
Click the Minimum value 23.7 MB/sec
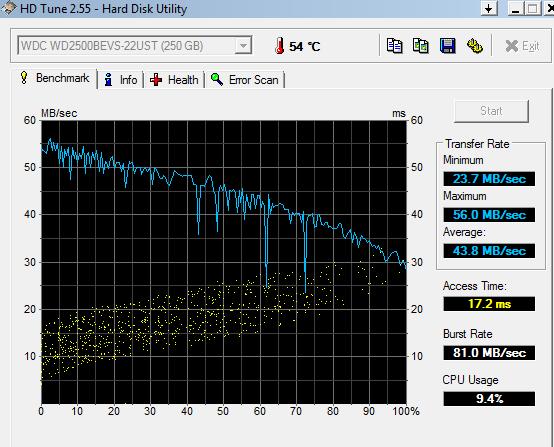pos(489,179)
